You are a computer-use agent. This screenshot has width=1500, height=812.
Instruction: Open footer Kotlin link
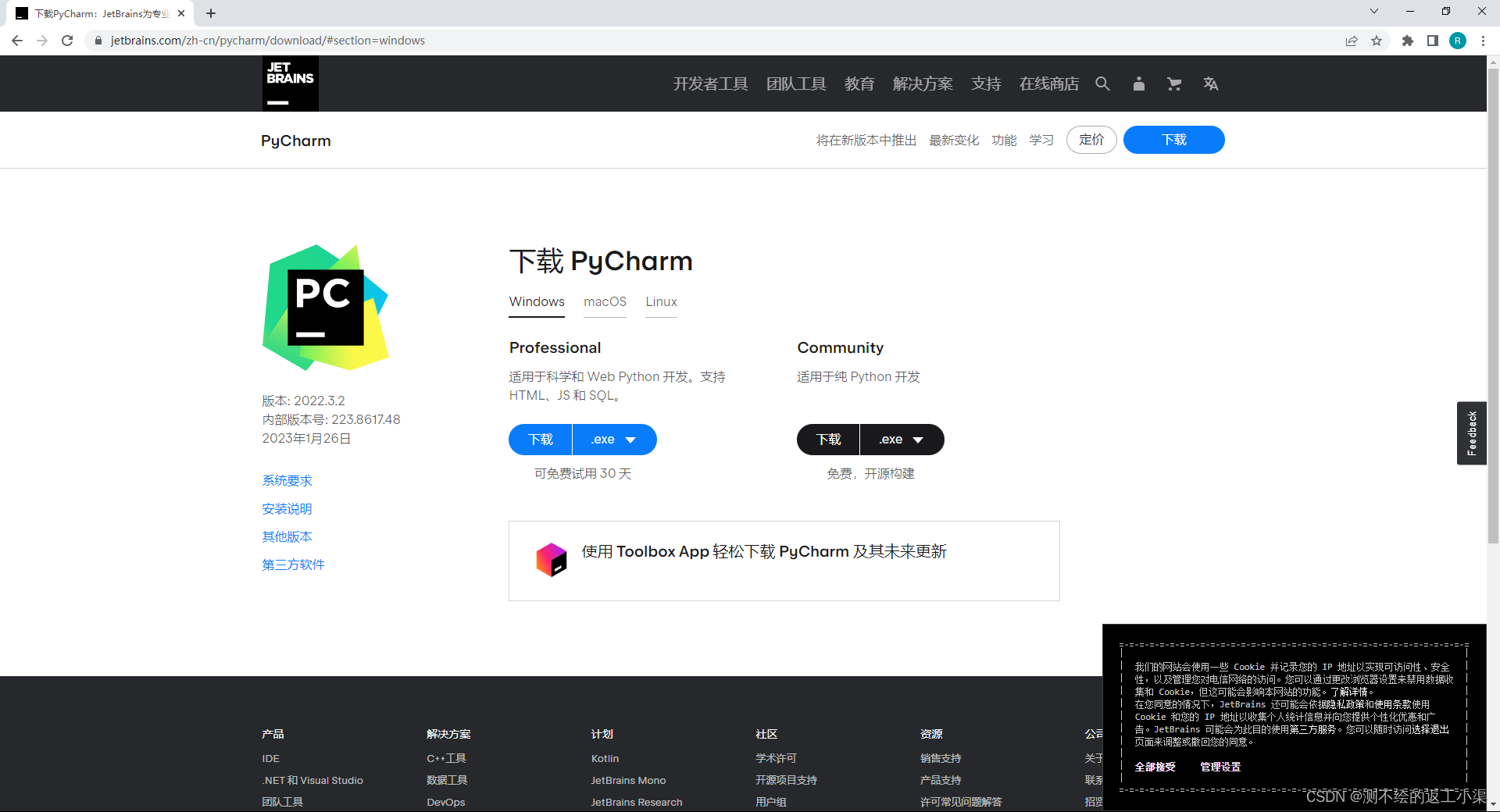(605, 759)
